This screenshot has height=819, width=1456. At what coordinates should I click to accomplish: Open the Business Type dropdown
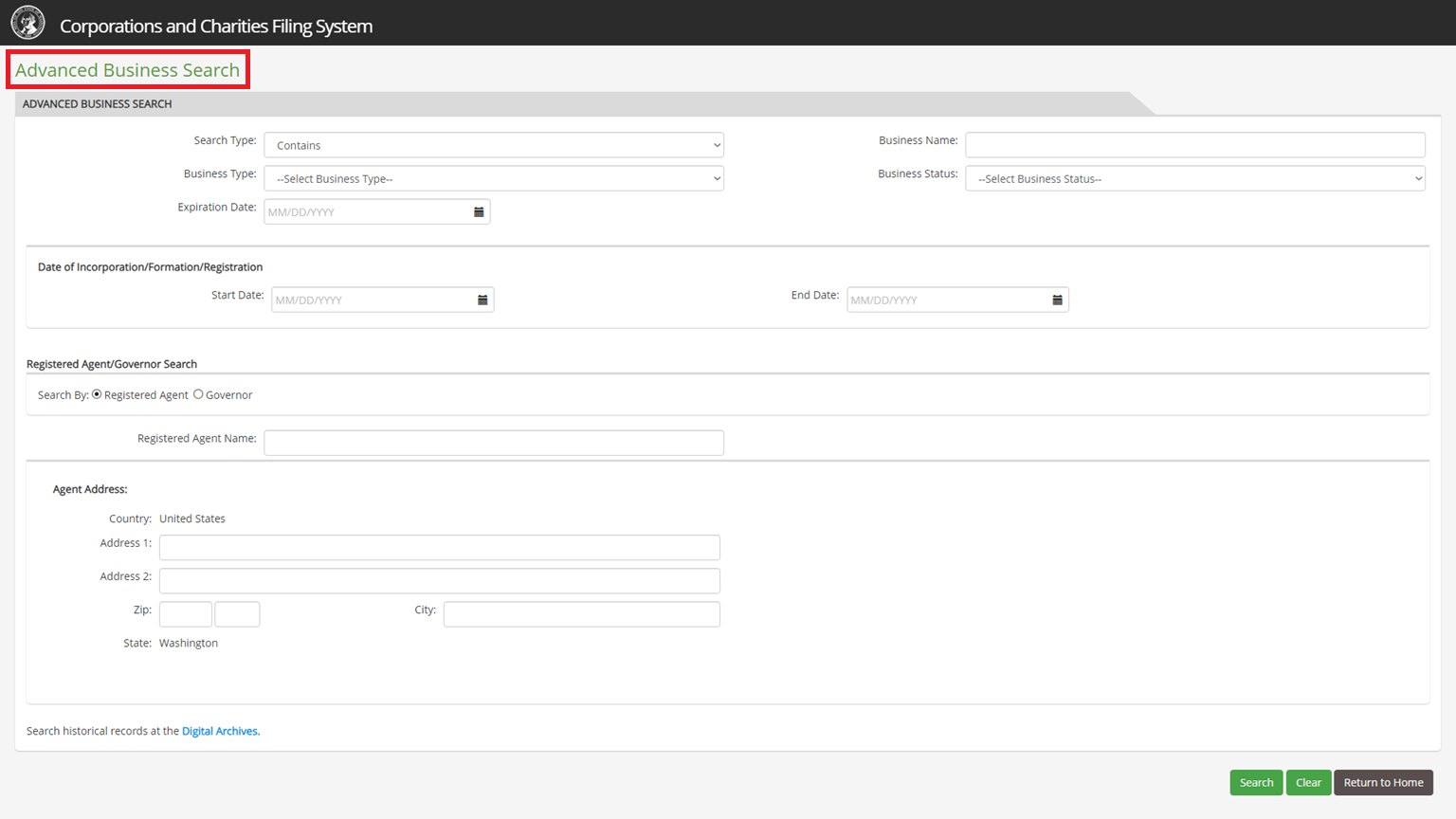pyautogui.click(x=493, y=179)
